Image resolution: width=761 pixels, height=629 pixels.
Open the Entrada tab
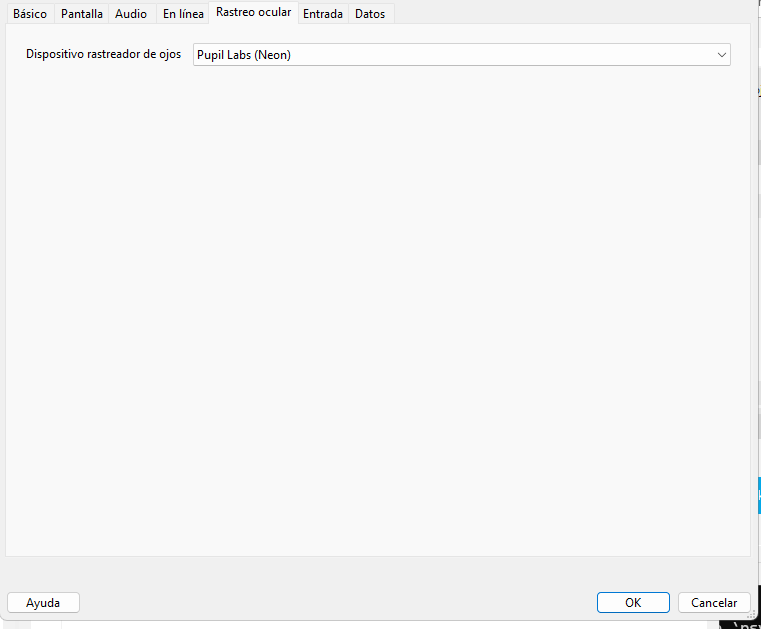pyautogui.click(x=323, y=14)
